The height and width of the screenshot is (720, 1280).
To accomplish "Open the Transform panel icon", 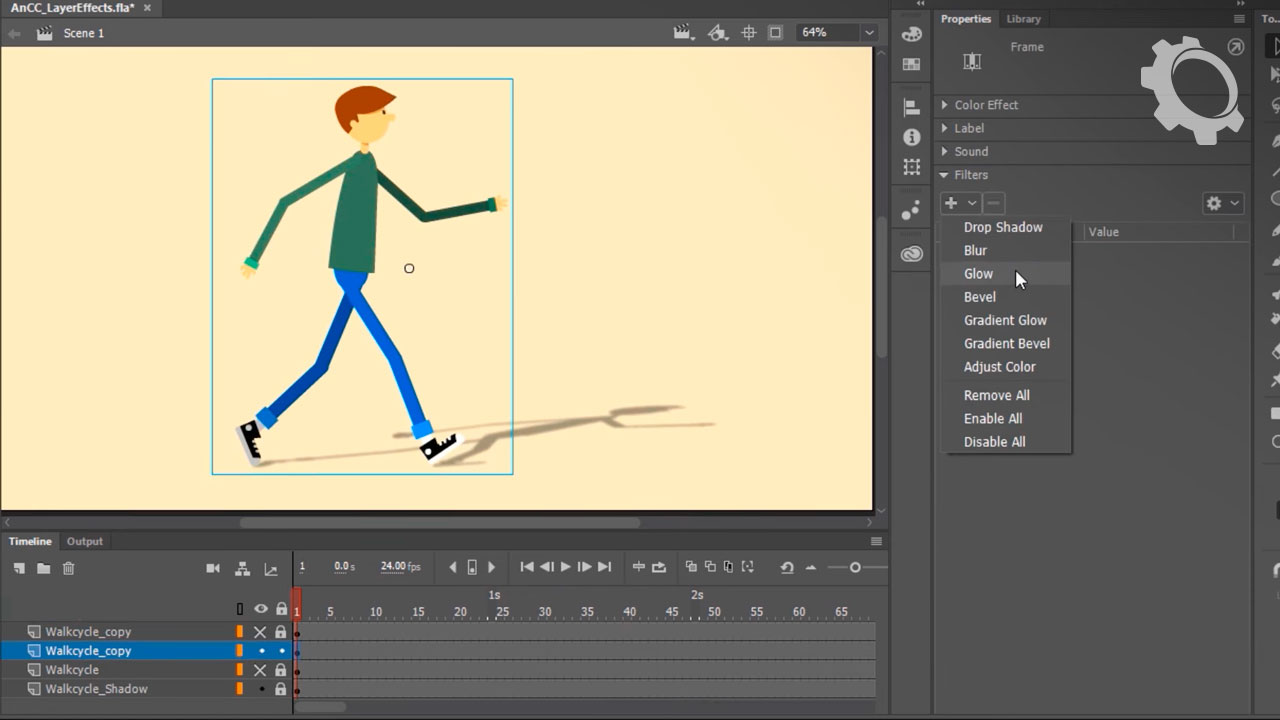I will (911, 167).
